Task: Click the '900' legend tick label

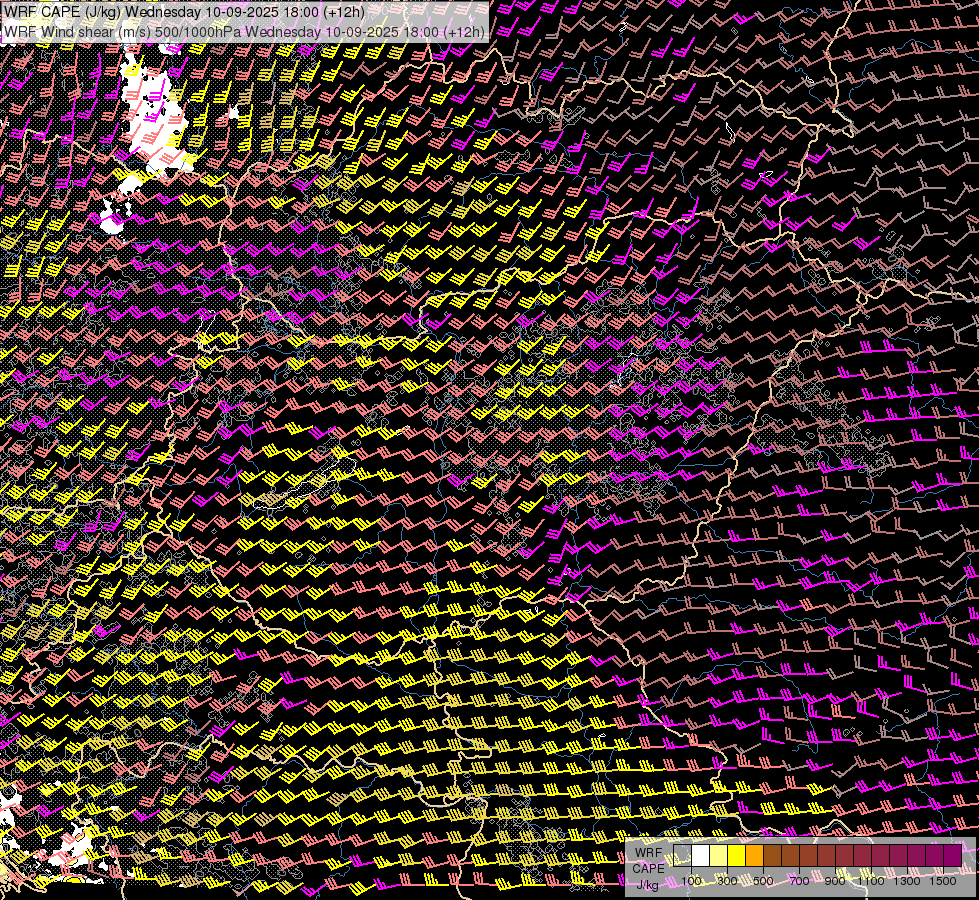Action: [835, 881]
